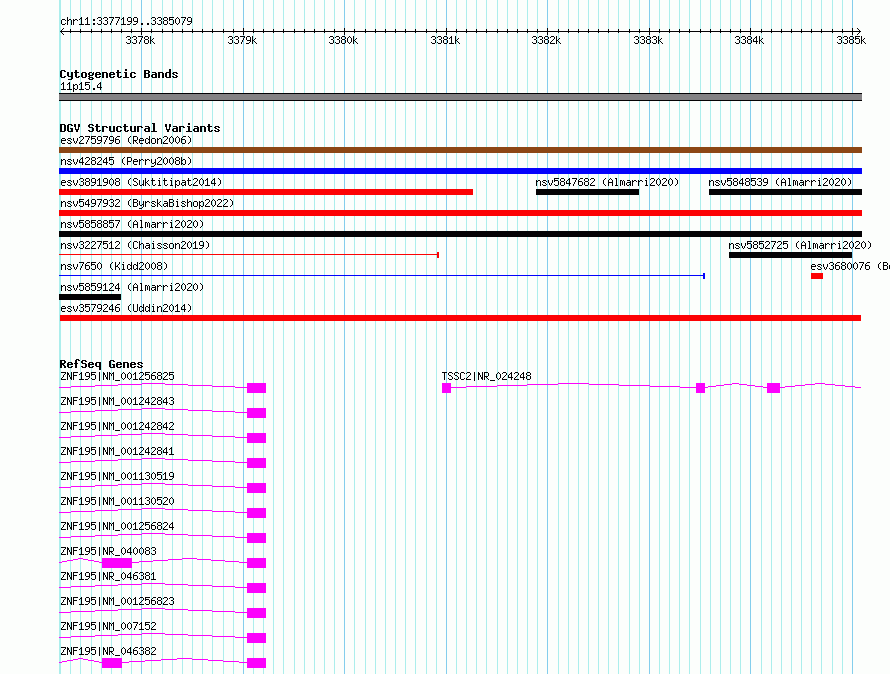
Task: Click the first TSSC2 exon block
Action: 447,388
